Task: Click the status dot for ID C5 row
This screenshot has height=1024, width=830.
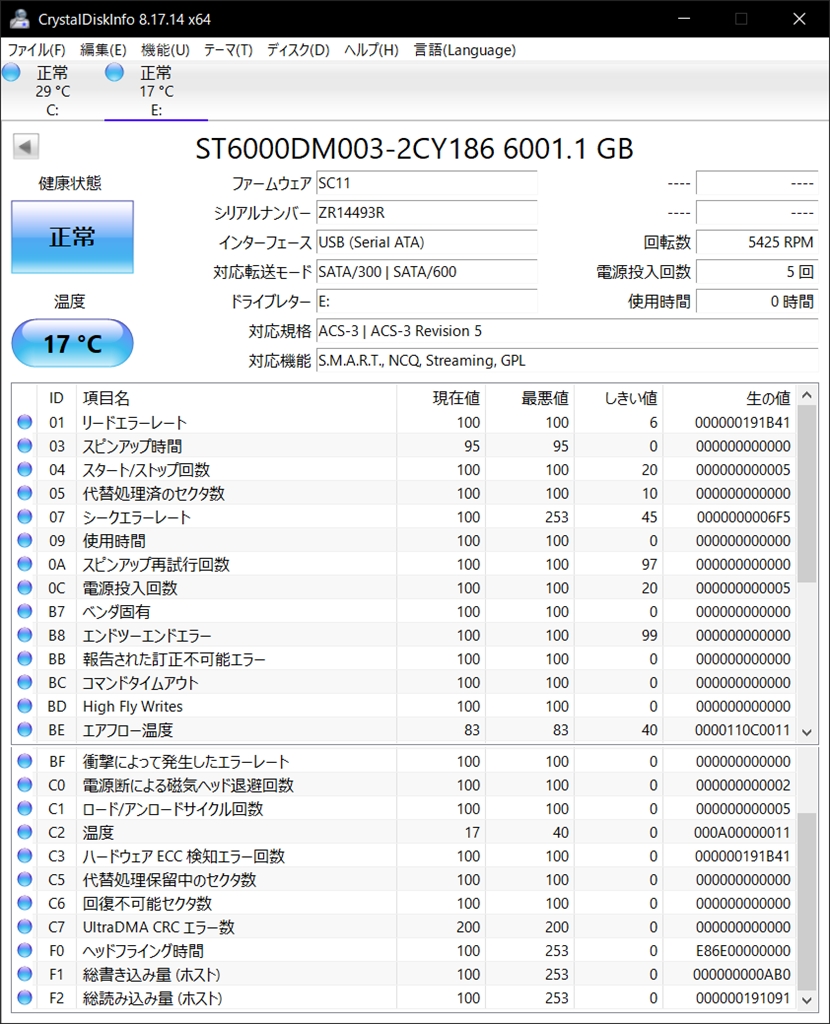Action: [25, 879]
